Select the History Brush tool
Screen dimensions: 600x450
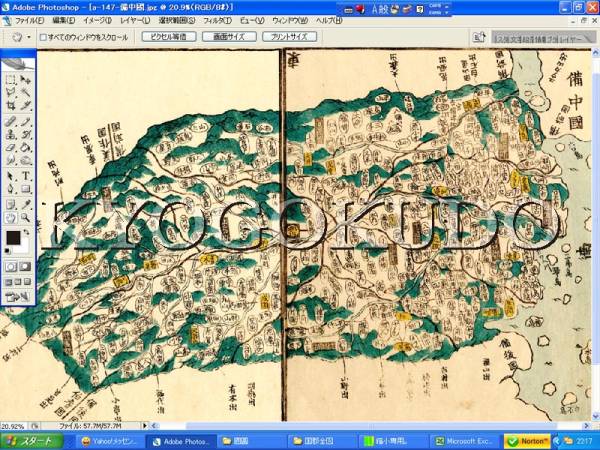(x=26, y=134)
